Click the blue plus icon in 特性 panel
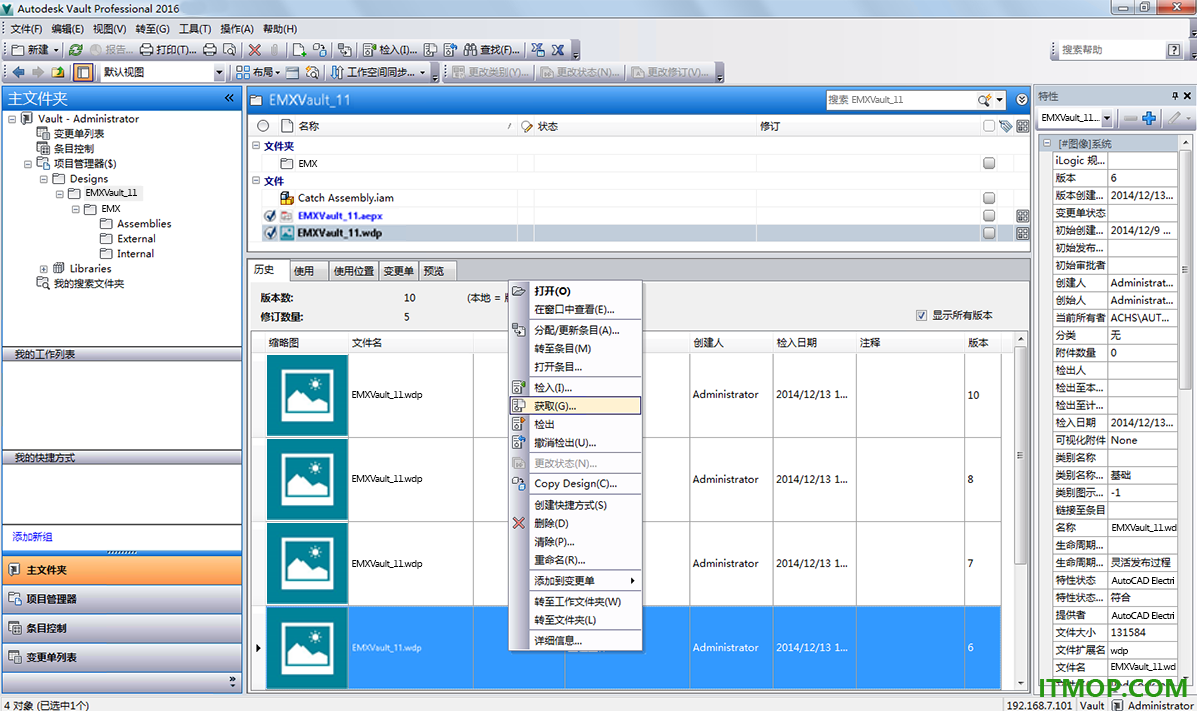The width and height of the screenshot is (1197, 711). pyautogui.click(x=1149, y=118)
